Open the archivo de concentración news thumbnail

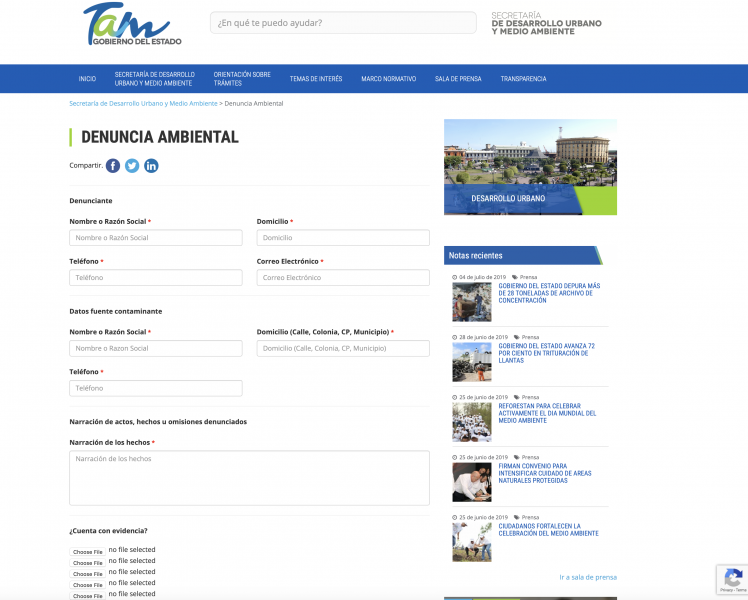tap(472, 302)
